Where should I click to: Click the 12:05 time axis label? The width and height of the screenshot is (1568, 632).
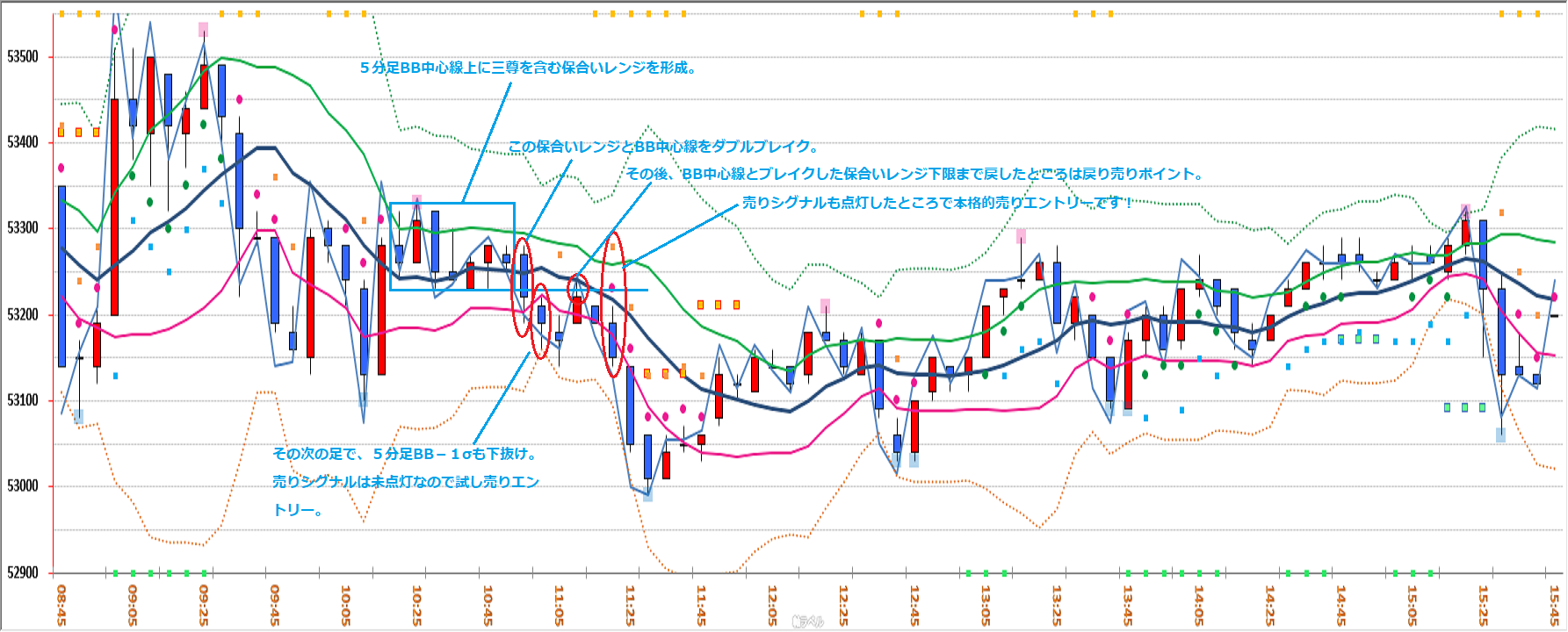[772, 606]
